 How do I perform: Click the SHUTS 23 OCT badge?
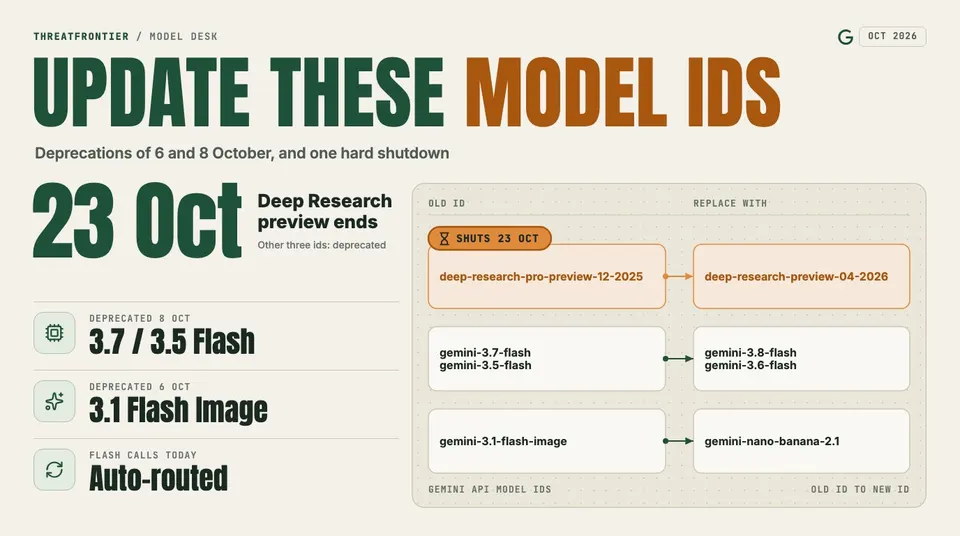point(489,238)
